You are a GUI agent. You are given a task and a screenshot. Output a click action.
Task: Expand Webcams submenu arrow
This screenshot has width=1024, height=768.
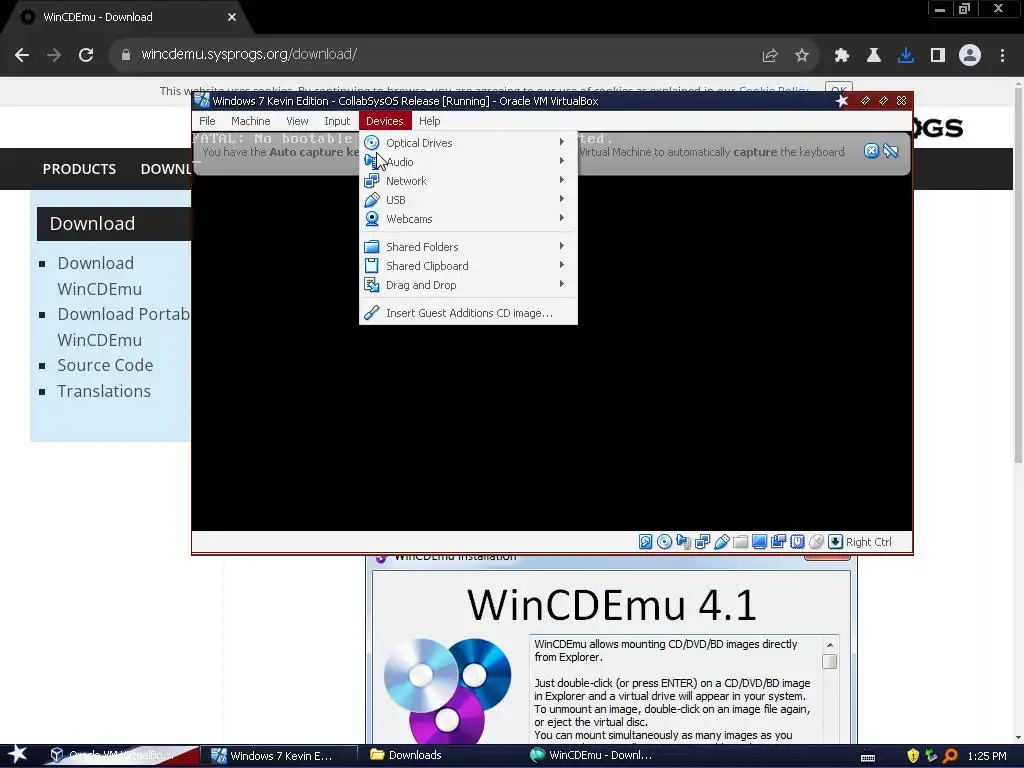pos(562,217)
